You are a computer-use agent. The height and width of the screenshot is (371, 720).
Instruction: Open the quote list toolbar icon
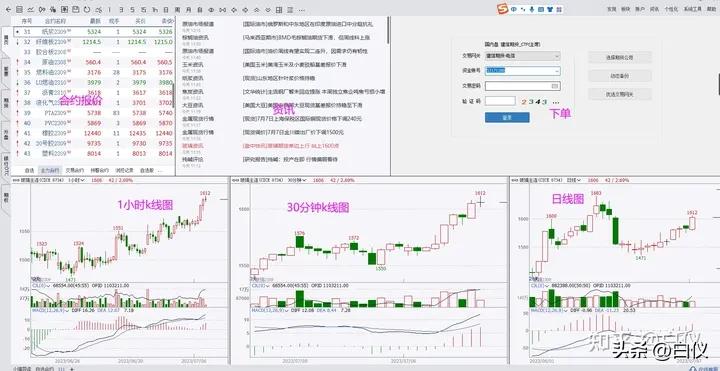(19, 10)
